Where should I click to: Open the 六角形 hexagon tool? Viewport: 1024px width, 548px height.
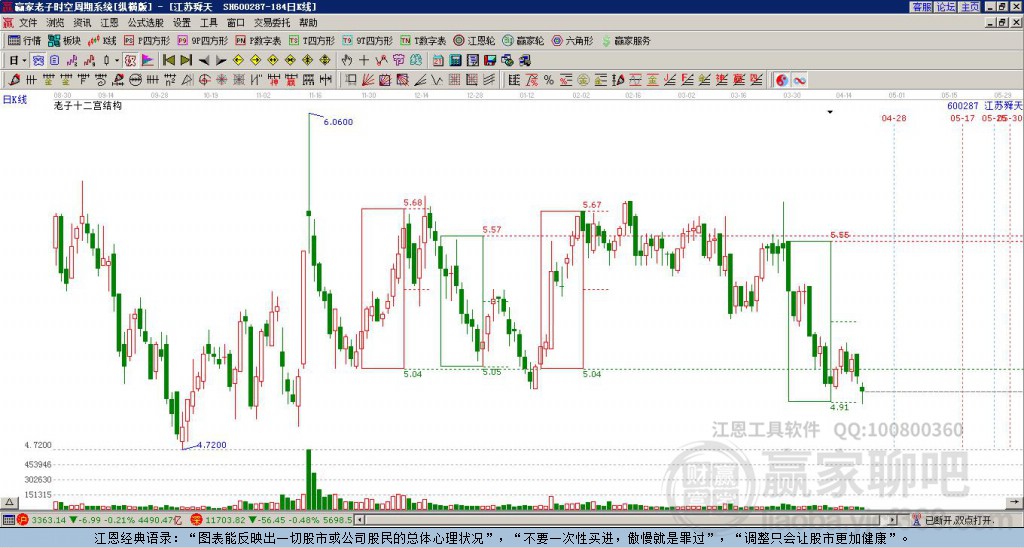pyautogui.click(x=573, y=40)
